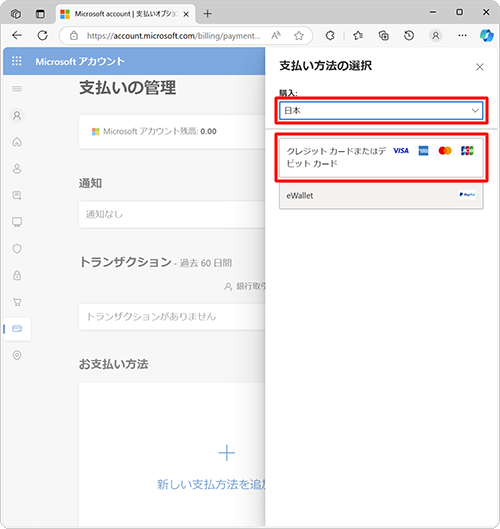Open the privacy lock icon in the sidebar
This screenshot has height=529, width=500.
click(17, 275)
